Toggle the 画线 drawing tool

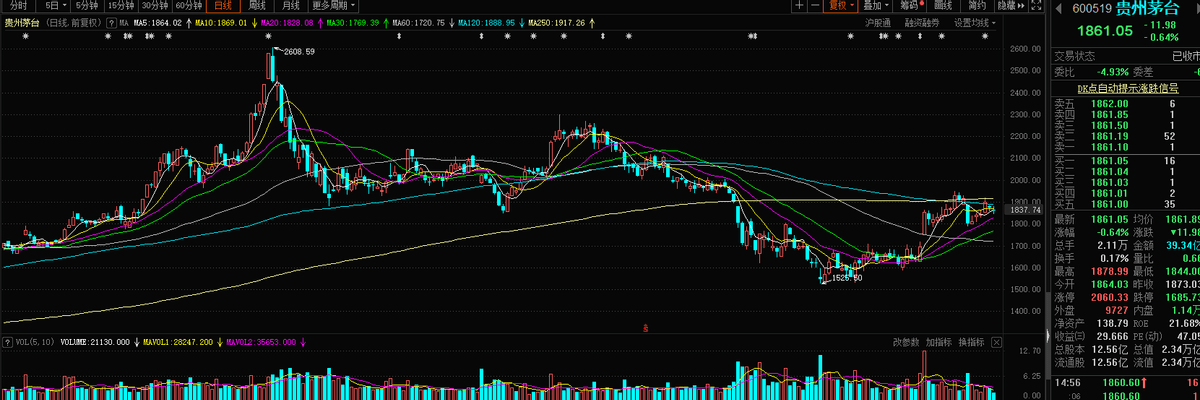point(943,5)
